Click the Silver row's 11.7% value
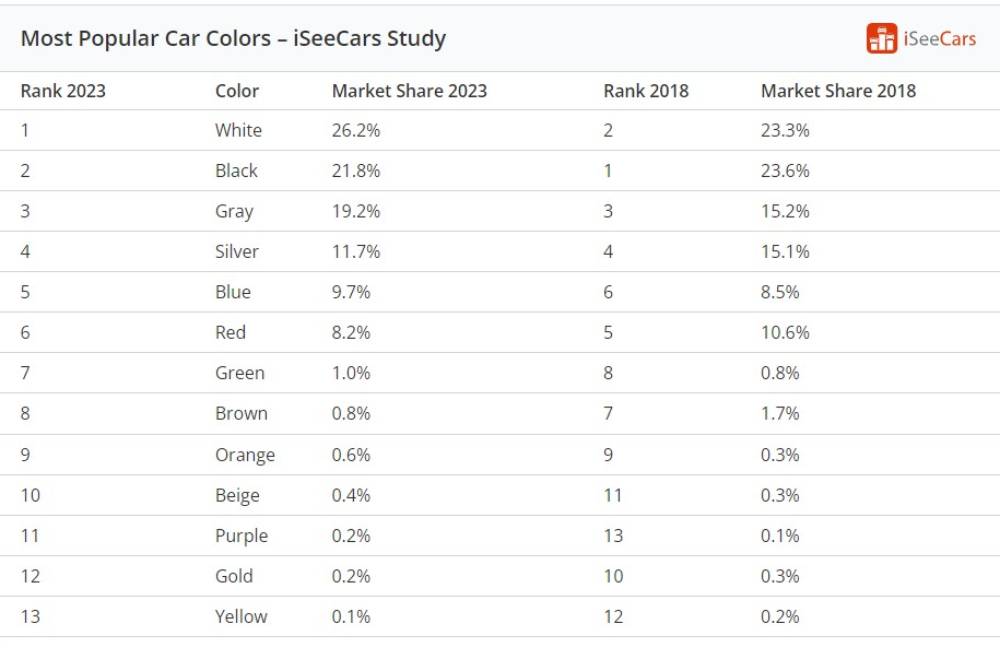The width and height of the screenshot is (1000, 667). [x=356, y=252]
